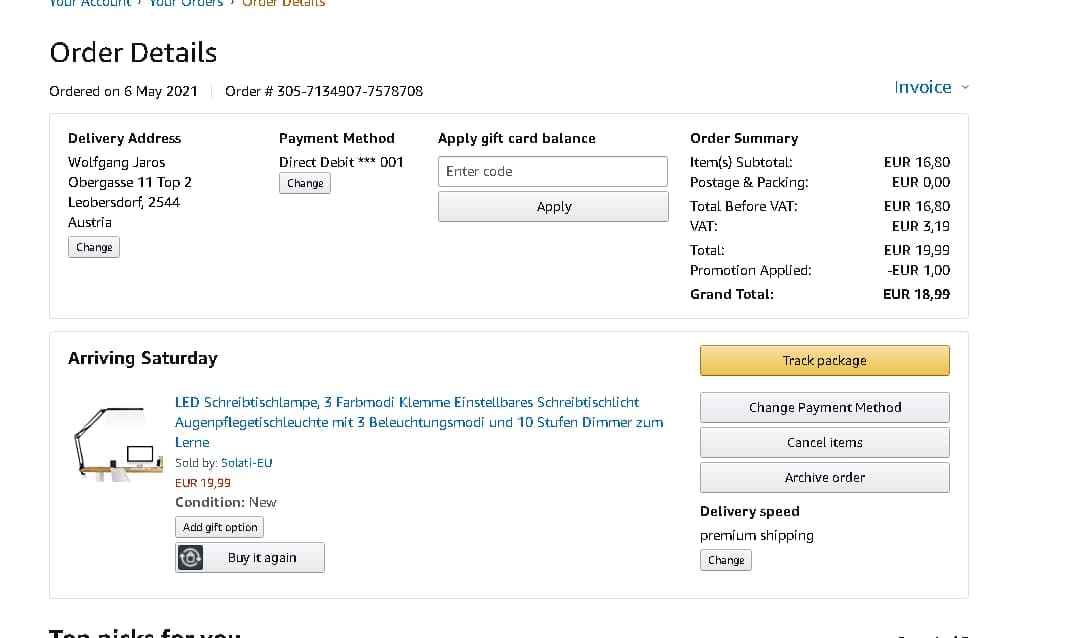Change the premium shipping delivery speed
Viewport: 1071px width, 638px height.
pyautogui.click(x=725, y=560)
